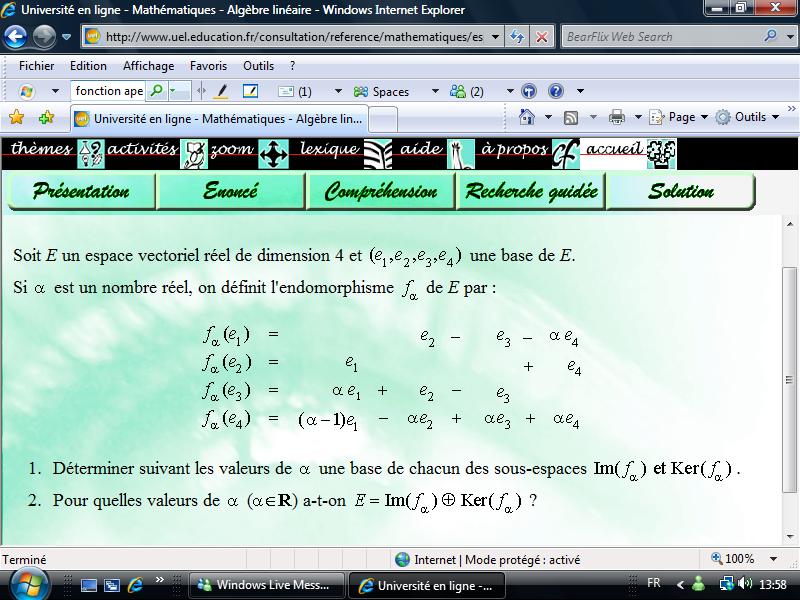Viewport: 800px width, 600px height.
Task: Click the Internet Explorer quick launch icon
Action: tap(135, 585)
